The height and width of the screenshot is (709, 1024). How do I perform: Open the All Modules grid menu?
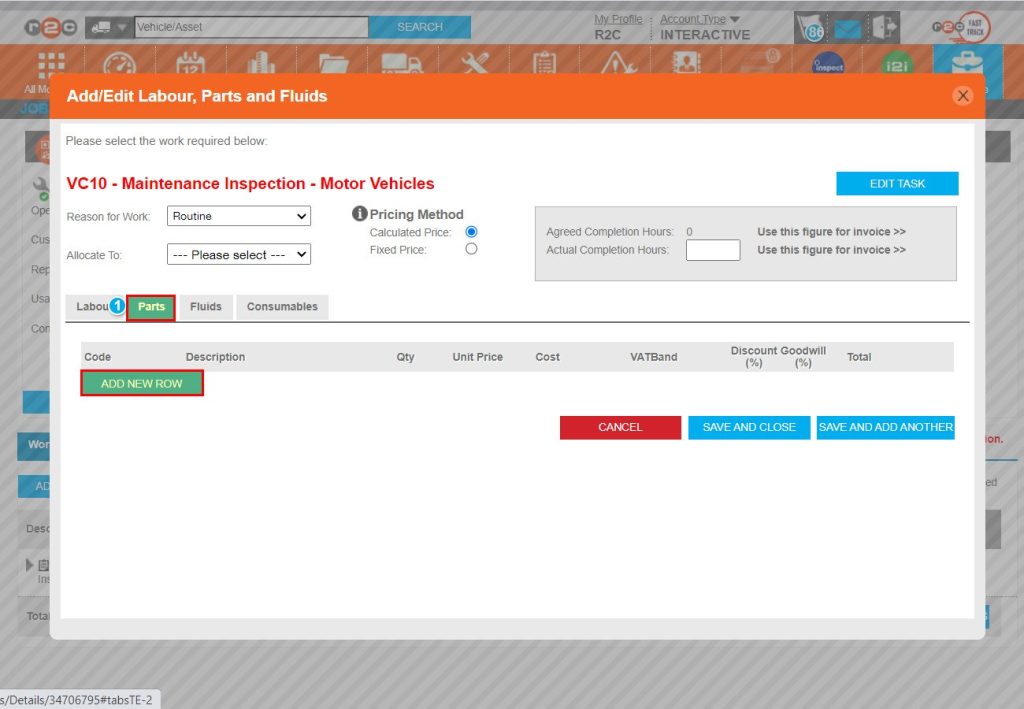(x=48, y=65)
